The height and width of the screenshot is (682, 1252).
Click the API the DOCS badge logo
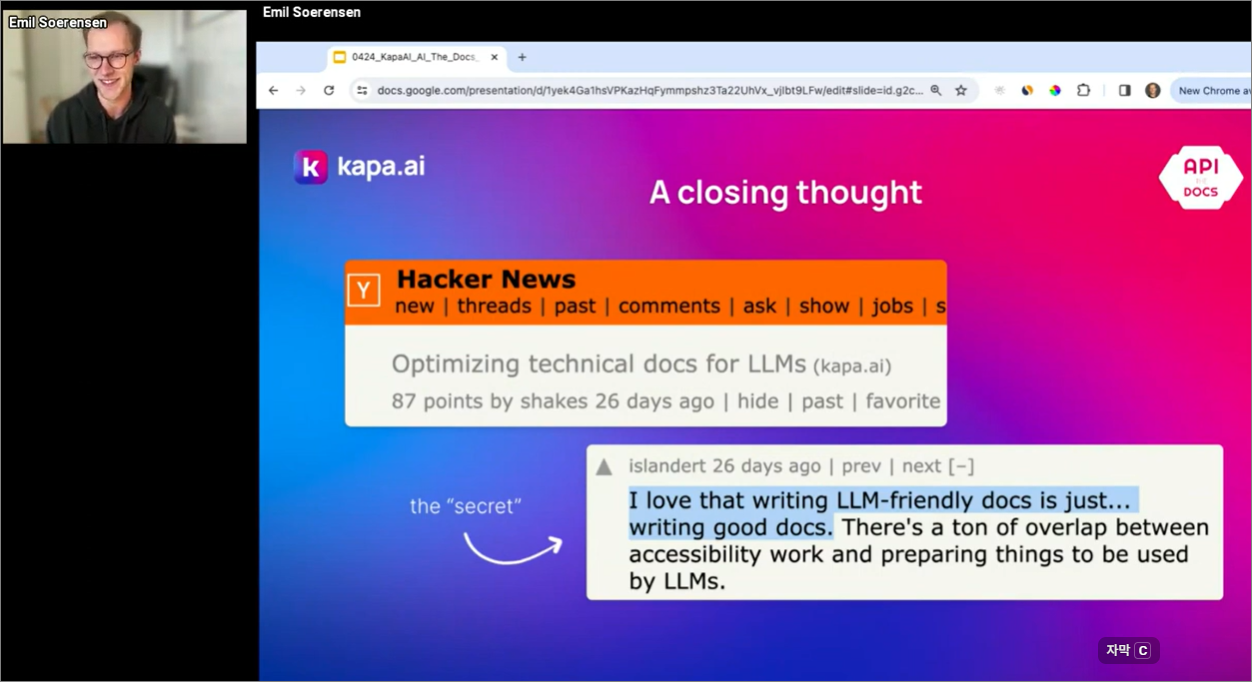[1200, 178]
